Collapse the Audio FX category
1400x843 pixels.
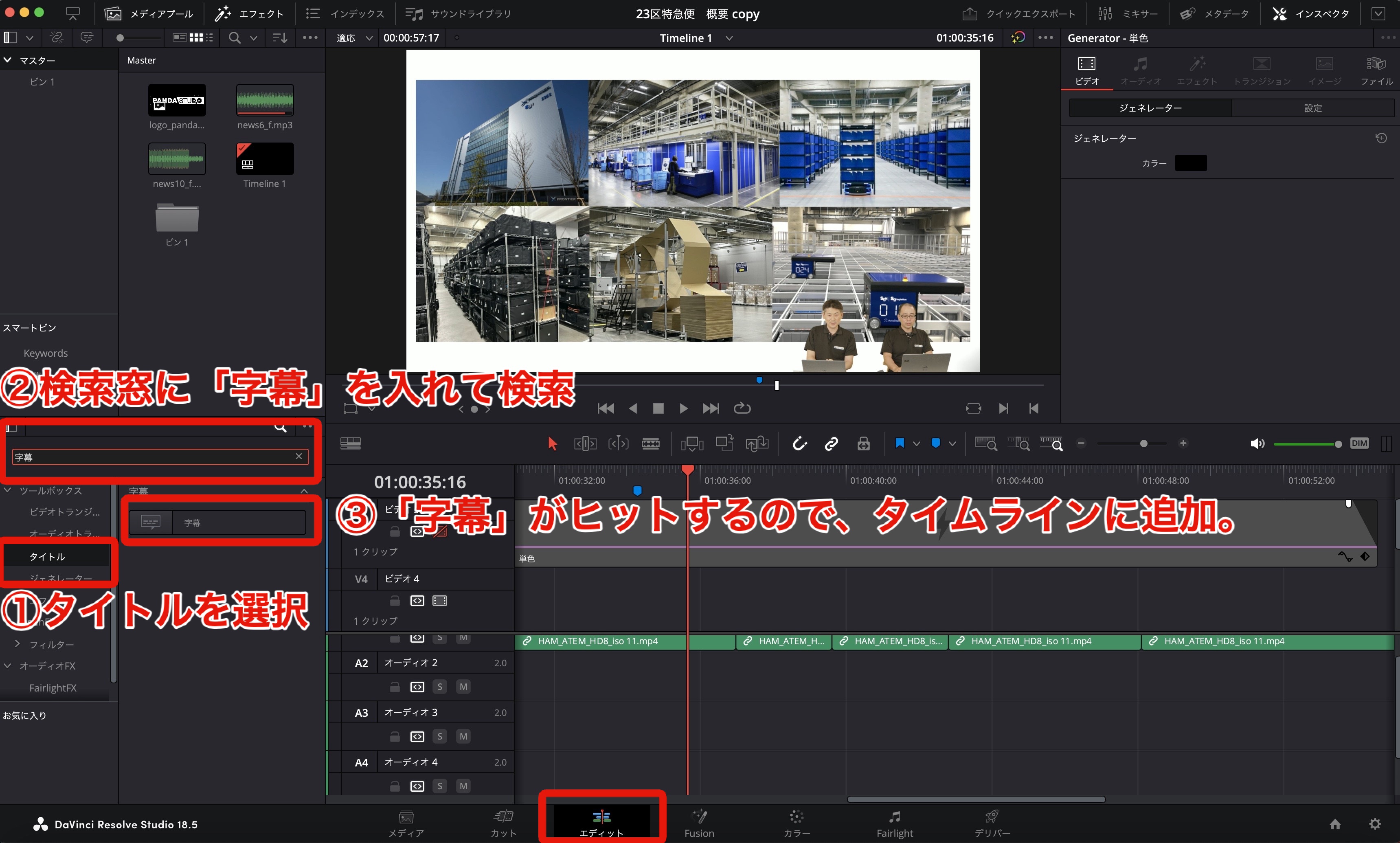tap(7, 665)
